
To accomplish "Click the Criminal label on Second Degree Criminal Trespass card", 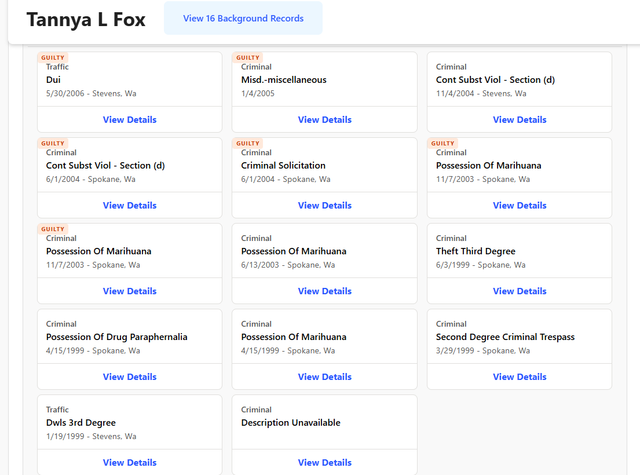I will pos(451,324).
